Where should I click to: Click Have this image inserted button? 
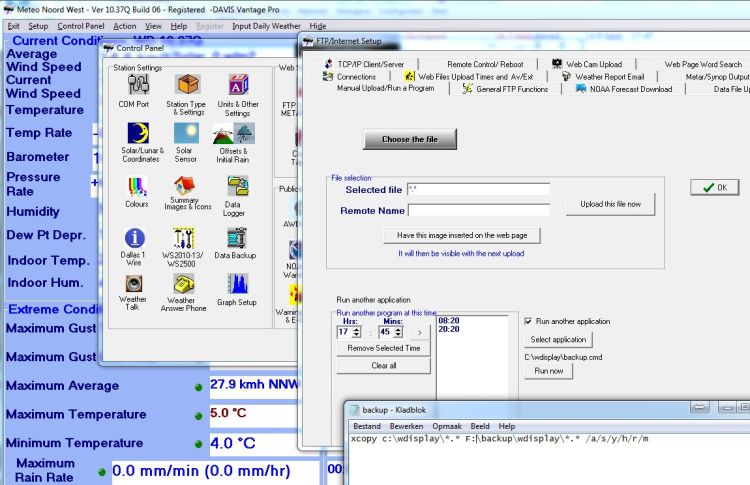[x=462, y=235]
